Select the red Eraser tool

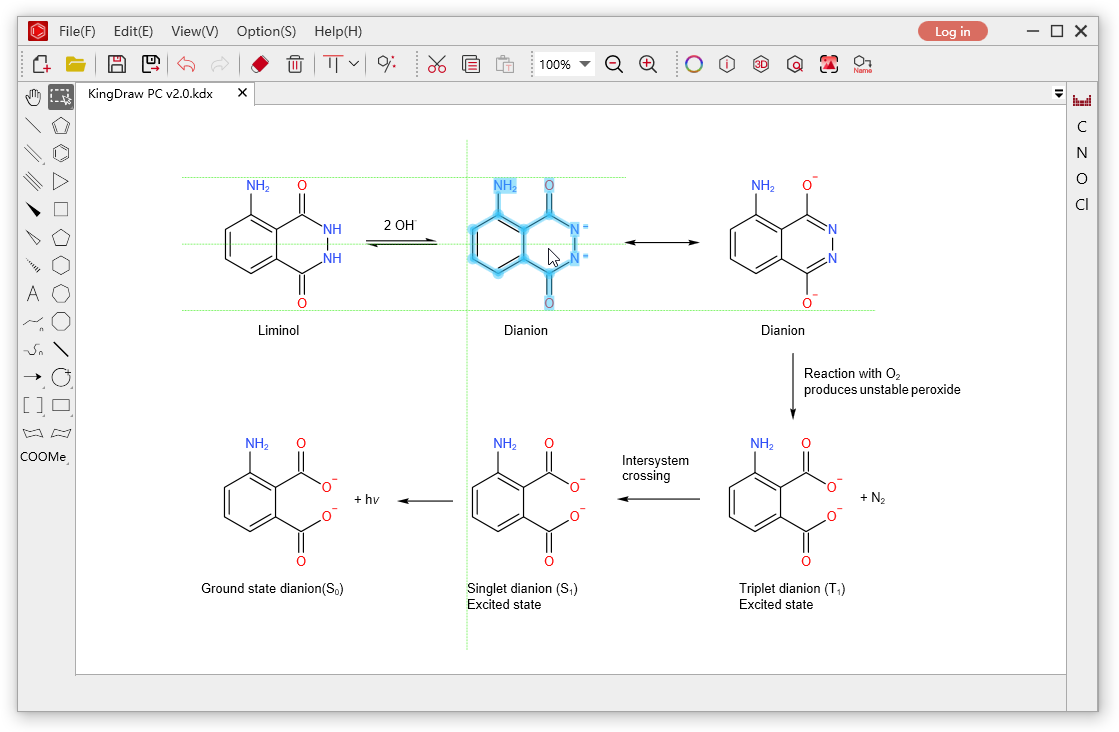(260, 64)
